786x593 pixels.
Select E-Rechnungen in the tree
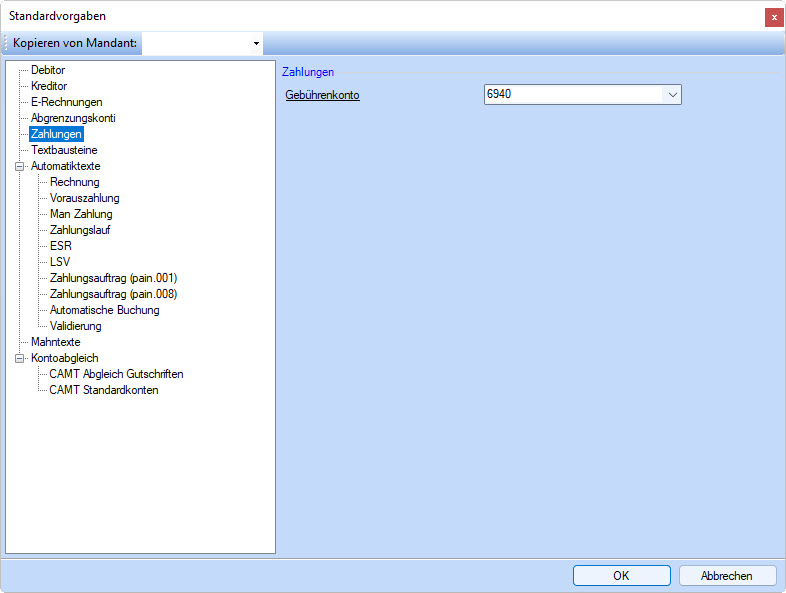click(x=66, y=102)
